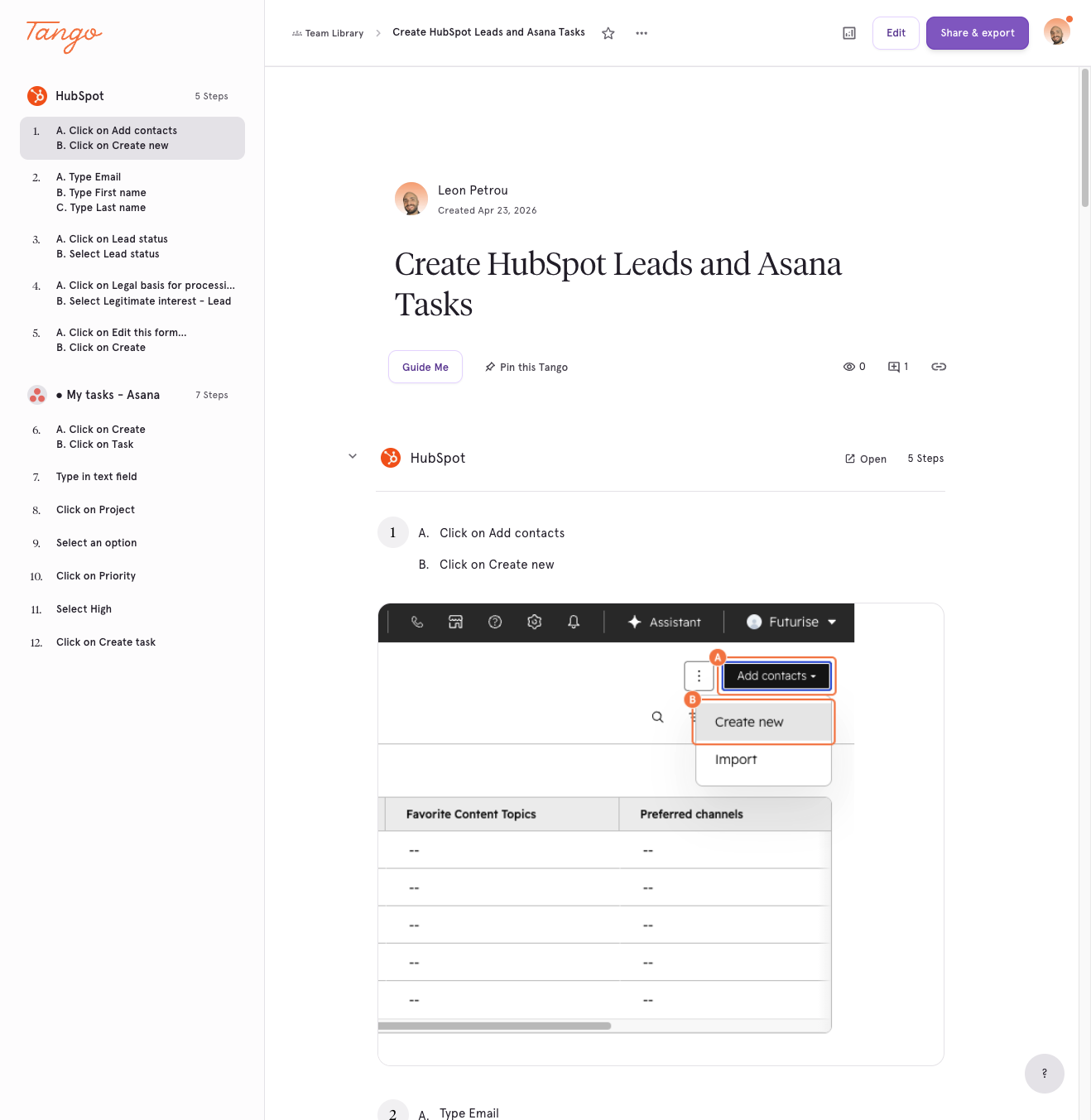Jump to sidebar step 5 Edit this form
The height and width of the screenshot is (1120, 1091).
[132, 340]
